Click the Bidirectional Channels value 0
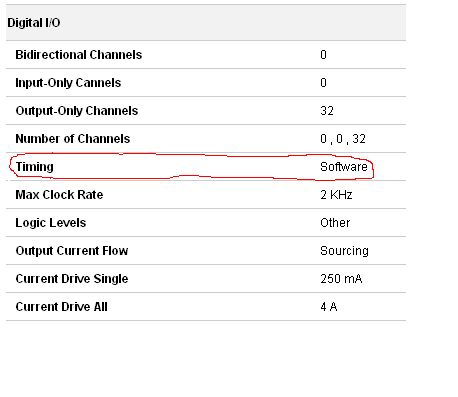This screenshot has width=458, height=397. pyautogui.click(x=323, y=55)
